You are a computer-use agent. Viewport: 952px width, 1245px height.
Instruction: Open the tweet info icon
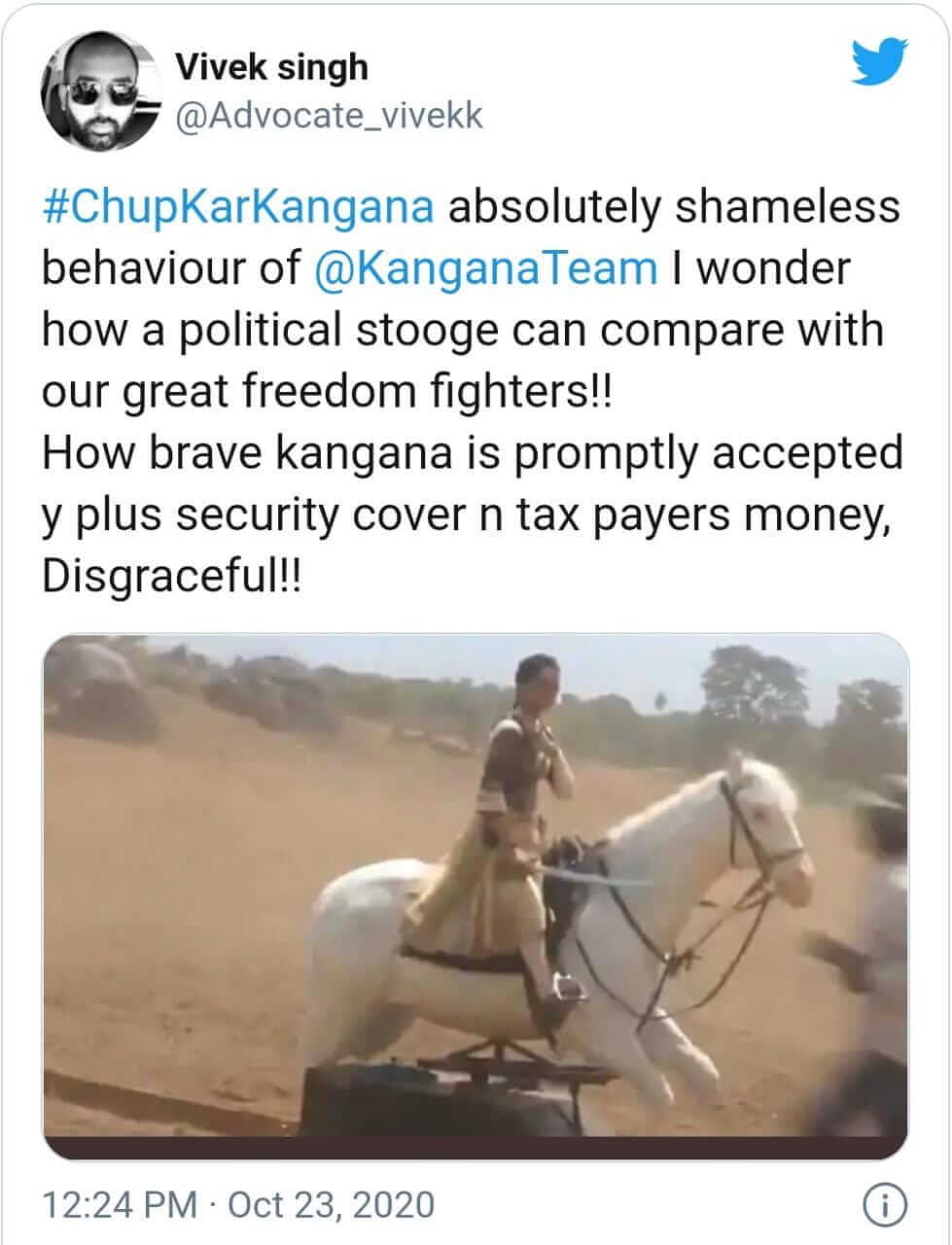tap(880, 1205)
